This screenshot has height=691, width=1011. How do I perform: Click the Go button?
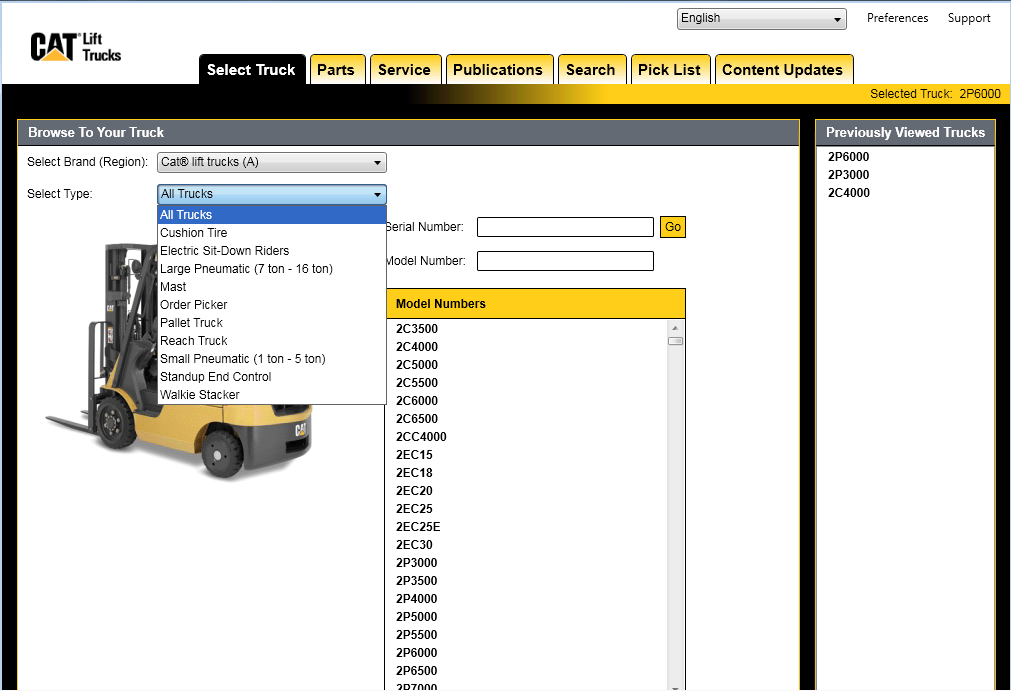tap(672, 227)
